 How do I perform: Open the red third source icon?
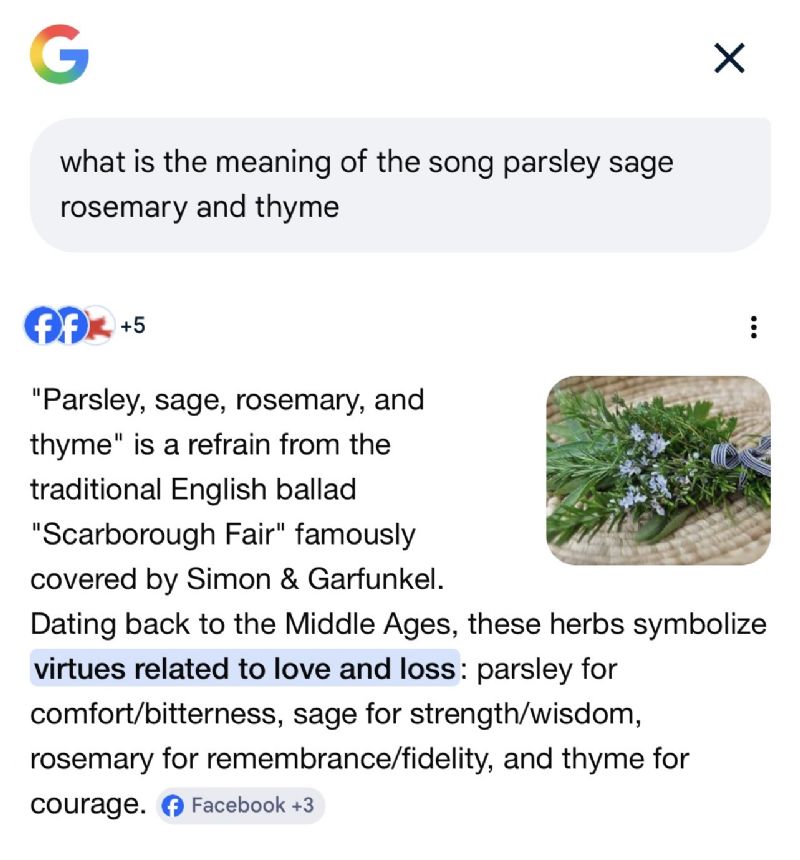pos(96,326)
